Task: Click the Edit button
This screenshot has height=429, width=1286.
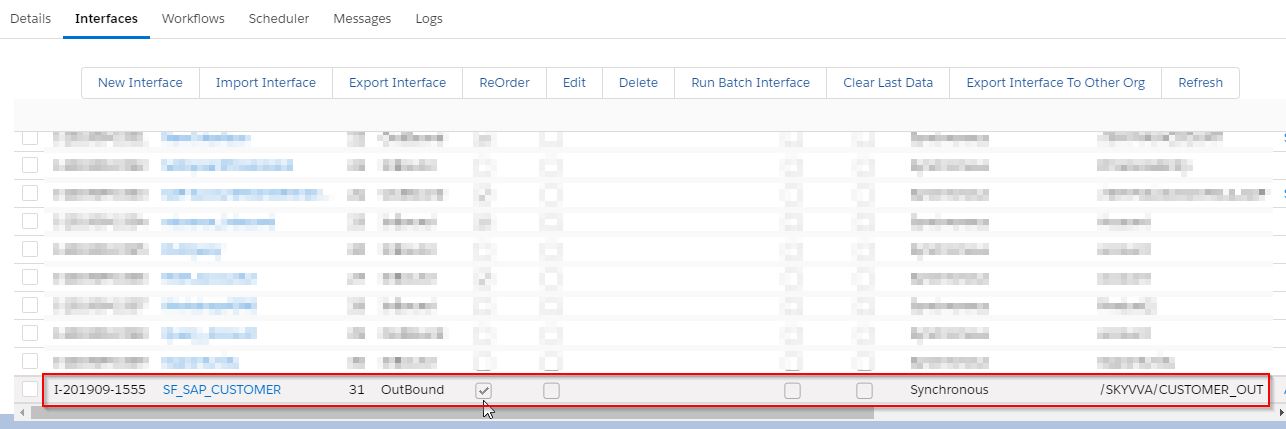Action: pyautogui.click(x=574, y=83)
